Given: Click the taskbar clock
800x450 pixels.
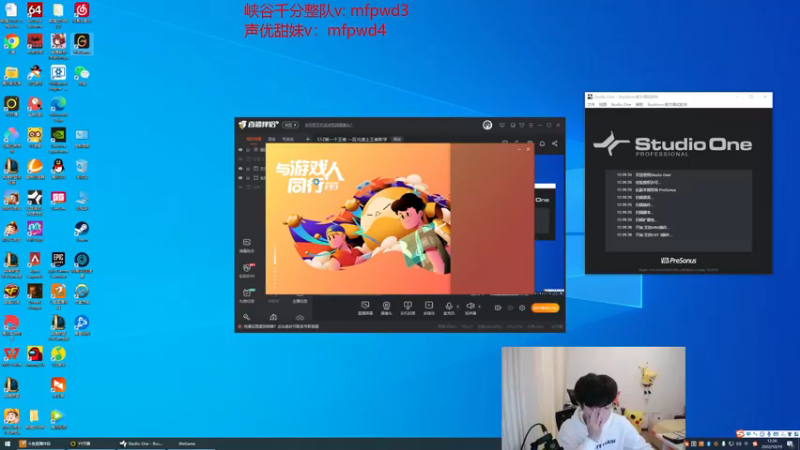Looking at the screenshot, I should (x=771, y=444).
